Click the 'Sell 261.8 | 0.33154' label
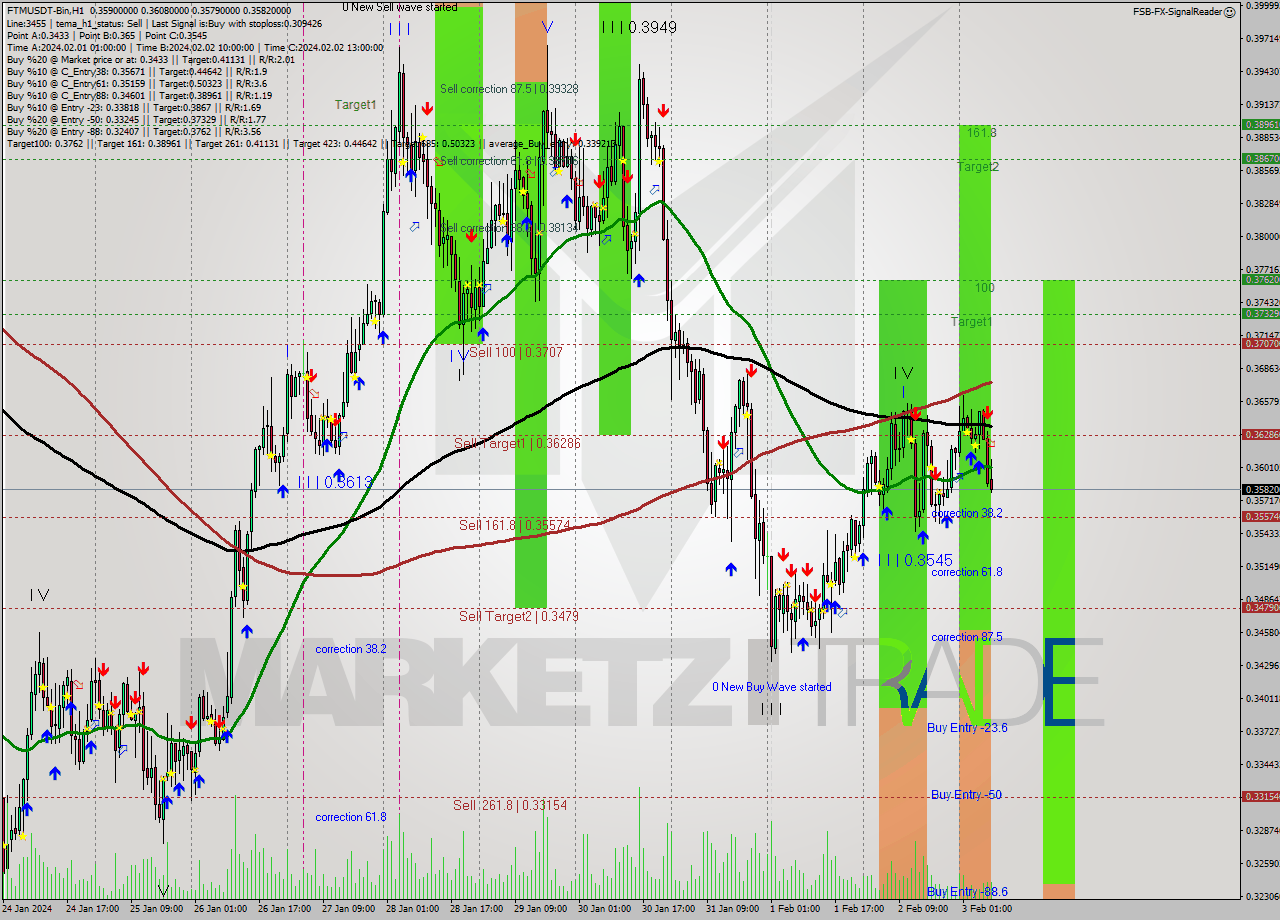The image size is (1280, 920). [509, 805]
